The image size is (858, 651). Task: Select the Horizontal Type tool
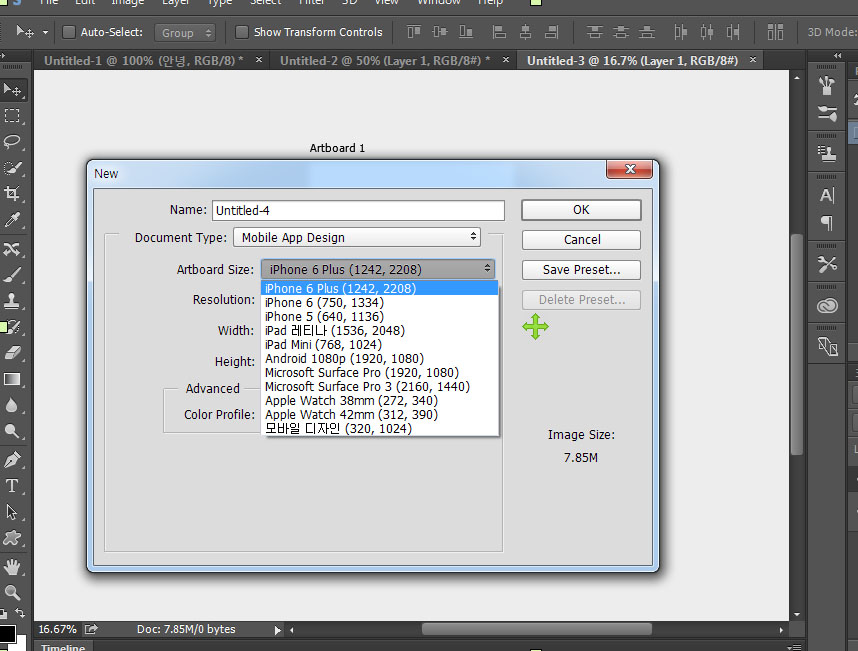[x=13, y=486]
